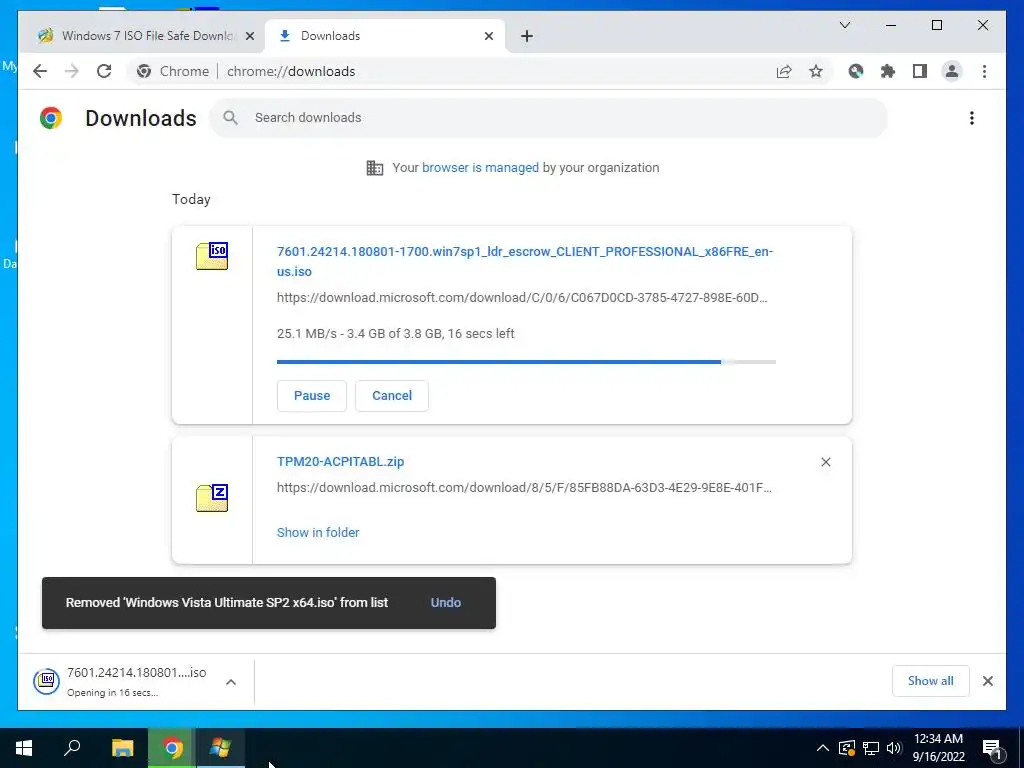The width and height of the screenshot is (1024, 768).
Task: Open the notification center icon
Action: coord(991,748)
